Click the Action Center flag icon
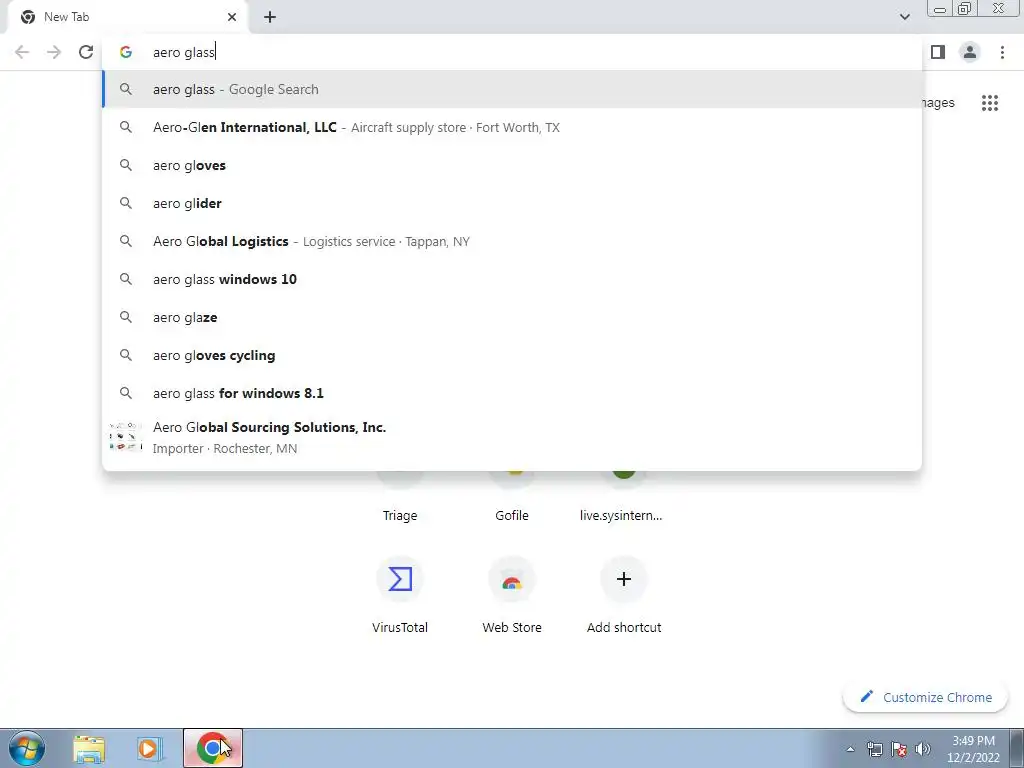 tap(899, 749)
